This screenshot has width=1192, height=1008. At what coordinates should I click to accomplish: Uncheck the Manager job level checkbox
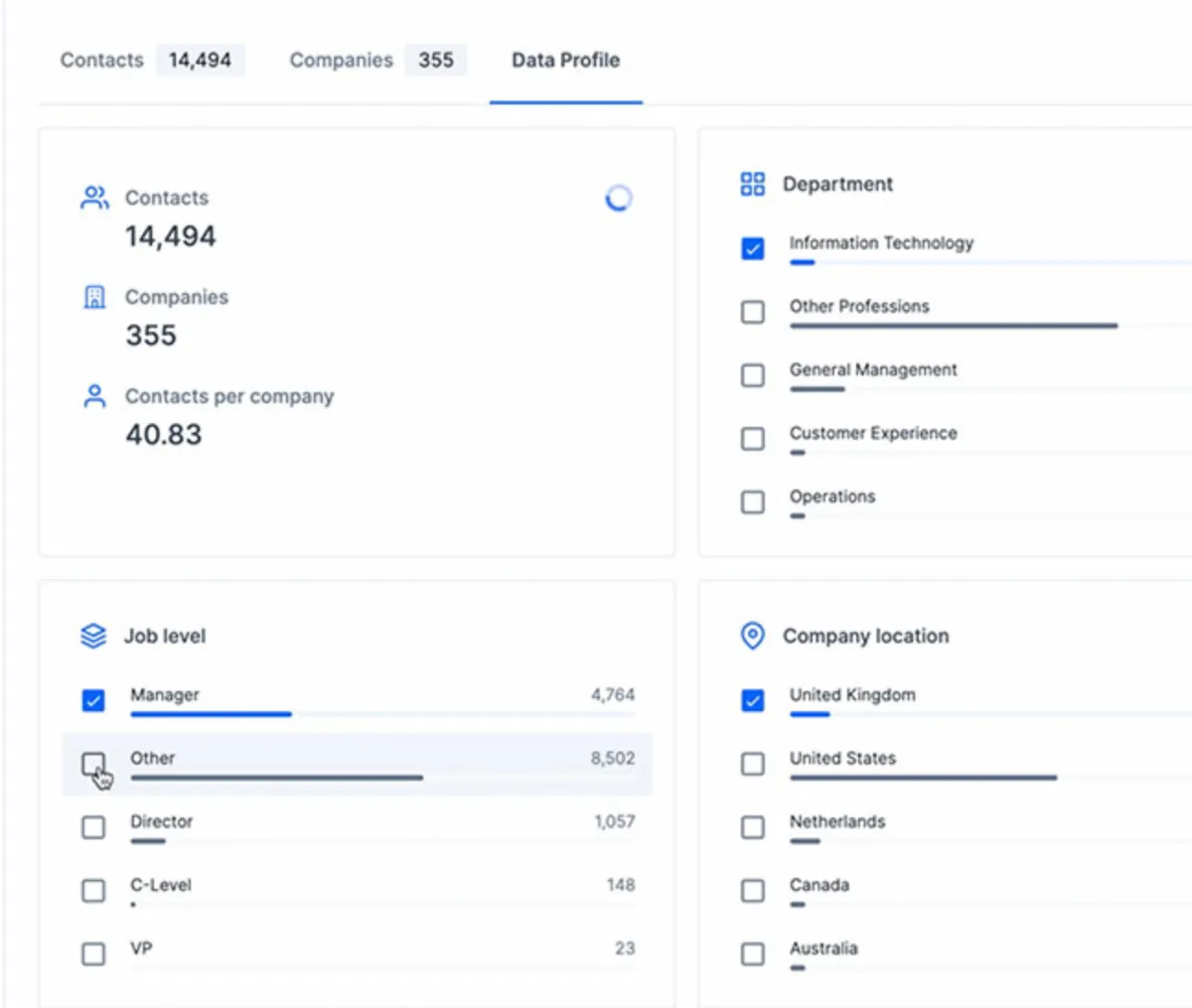coord(93,701)
